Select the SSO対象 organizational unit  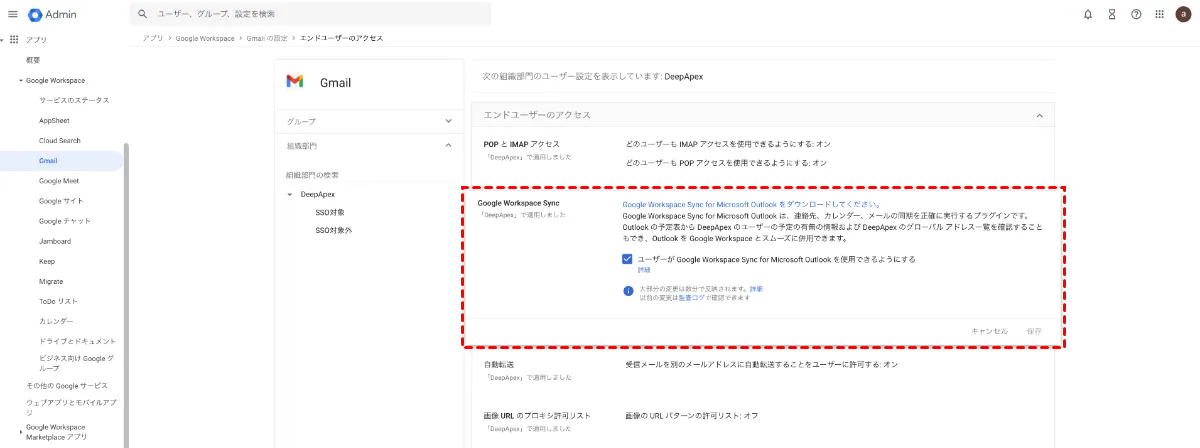coord(330,212)
